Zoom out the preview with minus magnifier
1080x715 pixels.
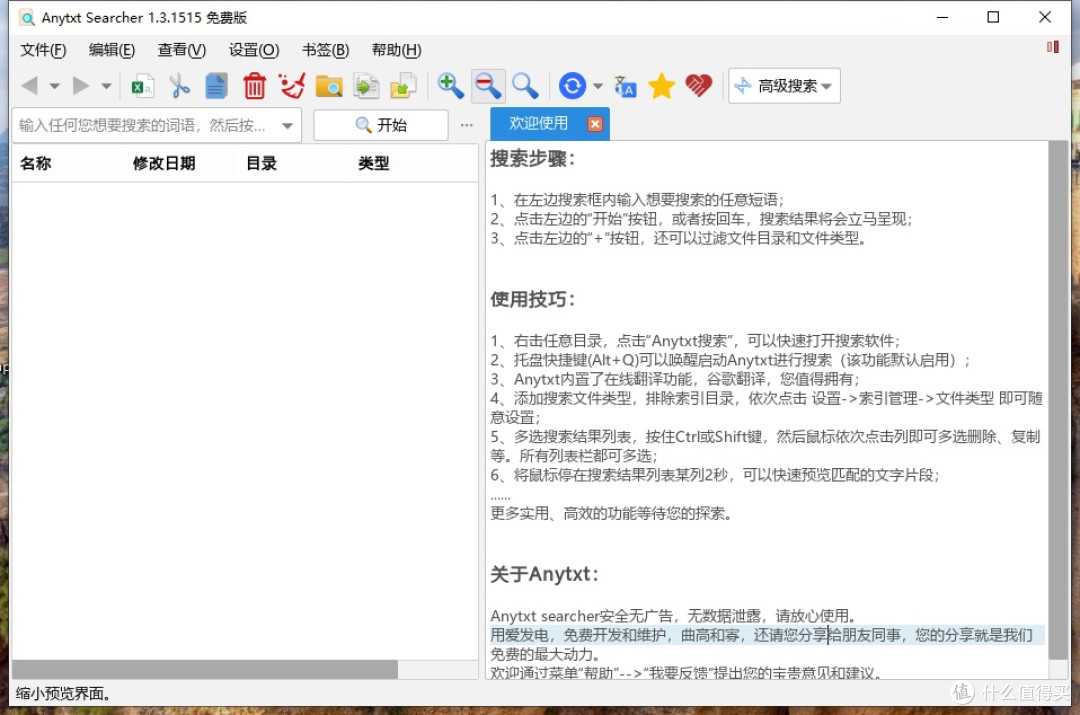coord(488,86)
